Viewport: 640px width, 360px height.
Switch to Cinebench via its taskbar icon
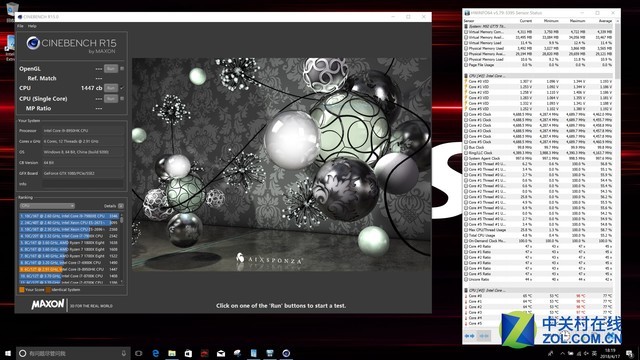click(286, 353)
